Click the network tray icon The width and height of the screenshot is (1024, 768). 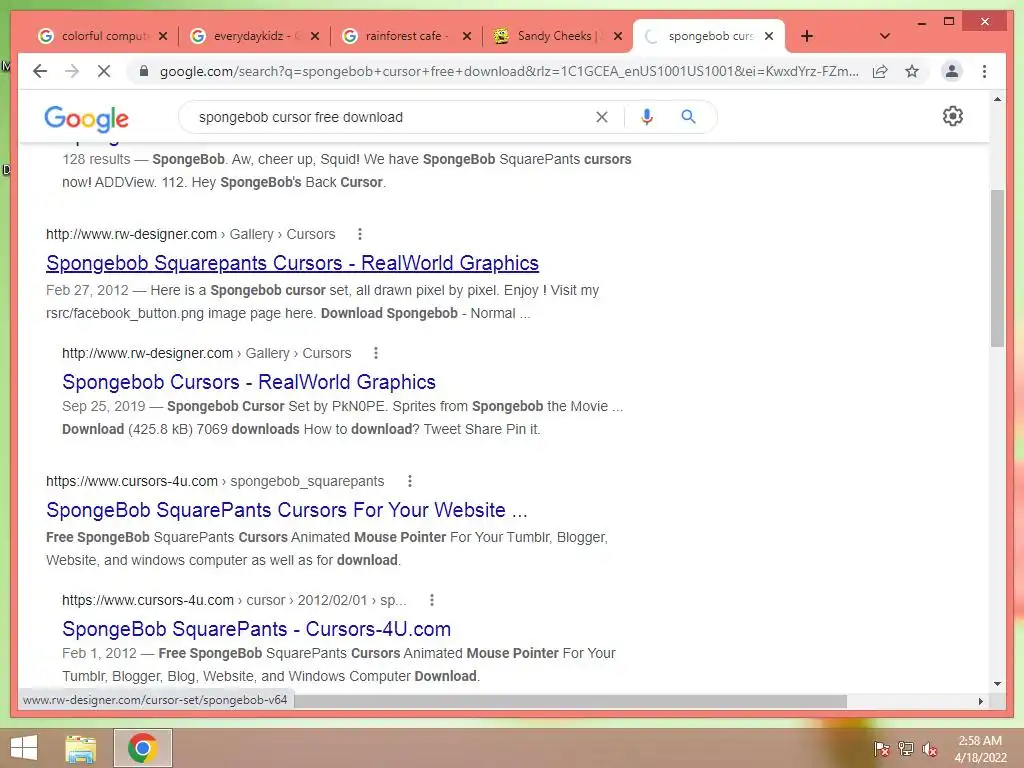pyautogui.click(x=906, y=749)
